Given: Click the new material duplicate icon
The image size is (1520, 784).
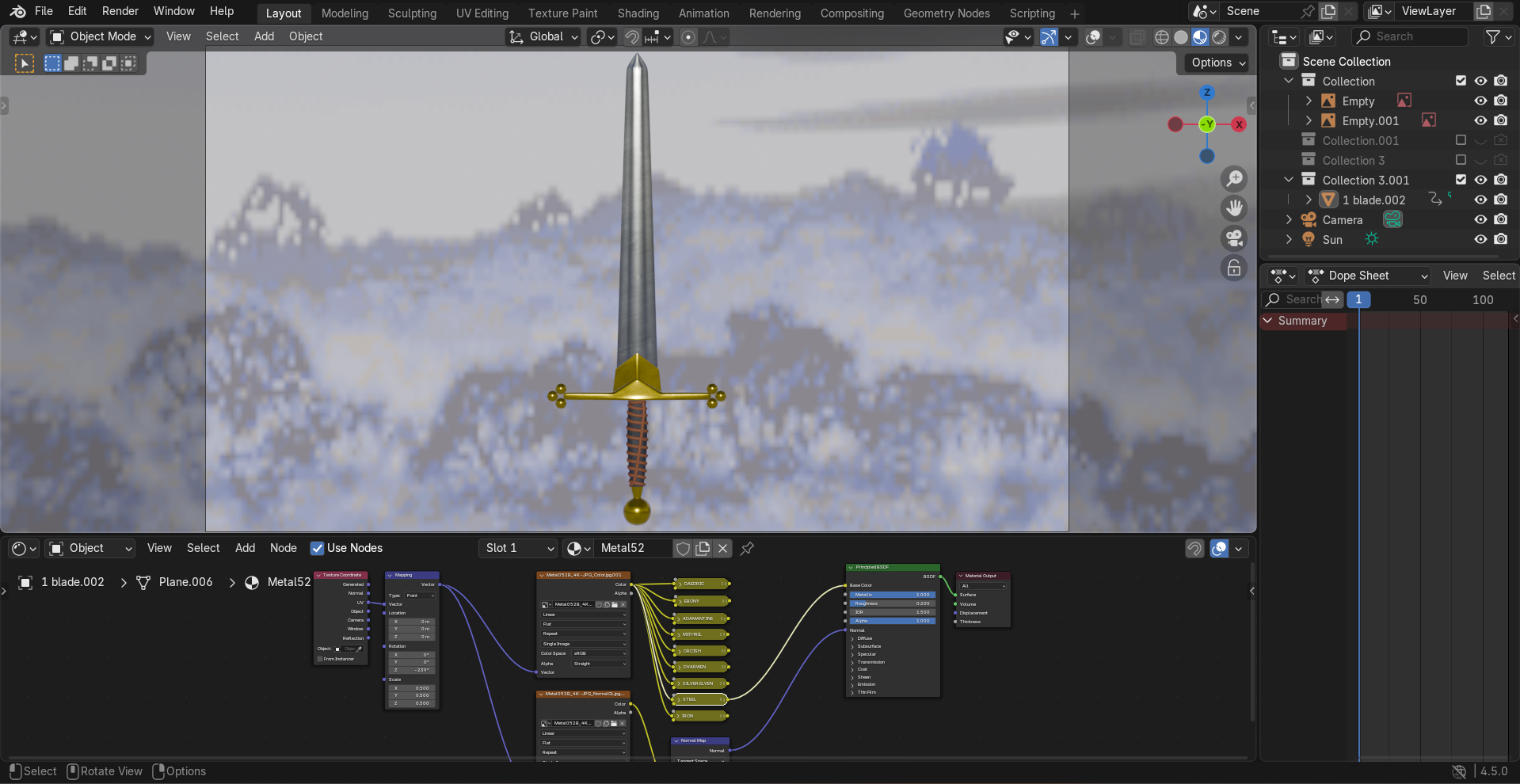Looking at the screenshot, I should [x=703, y=548].
